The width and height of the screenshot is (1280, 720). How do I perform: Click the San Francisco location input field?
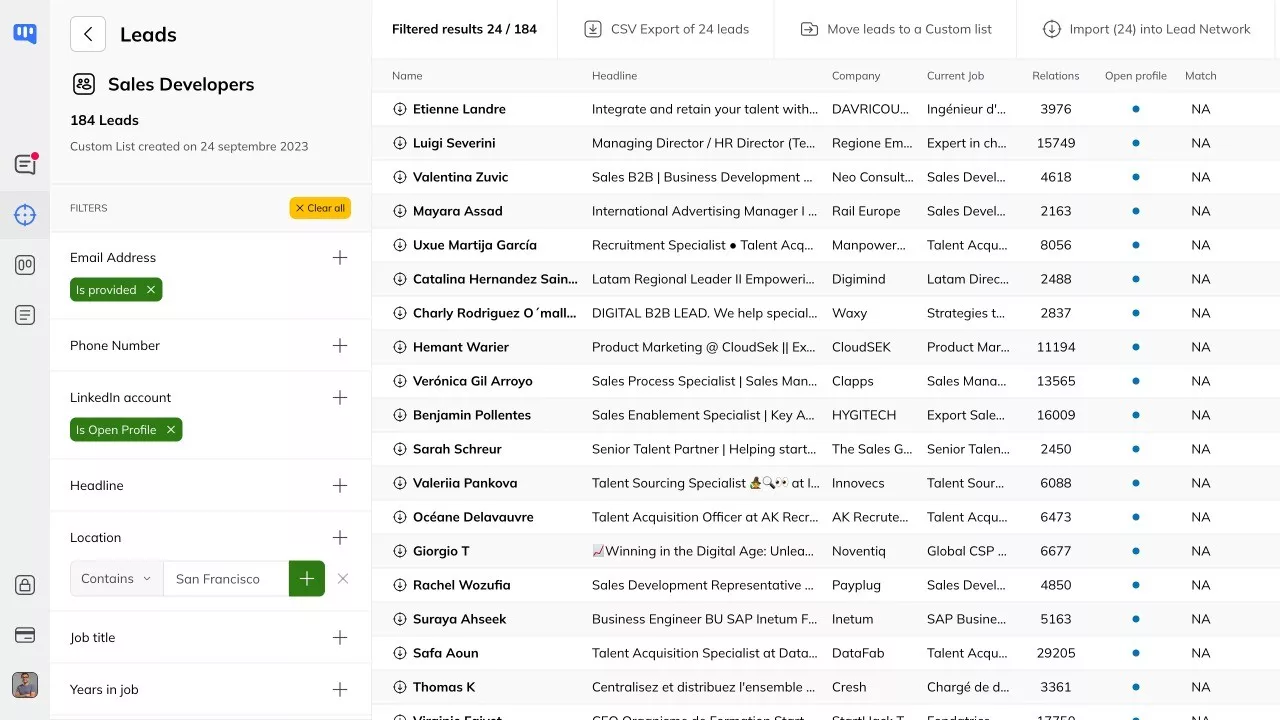coord(226,579)
